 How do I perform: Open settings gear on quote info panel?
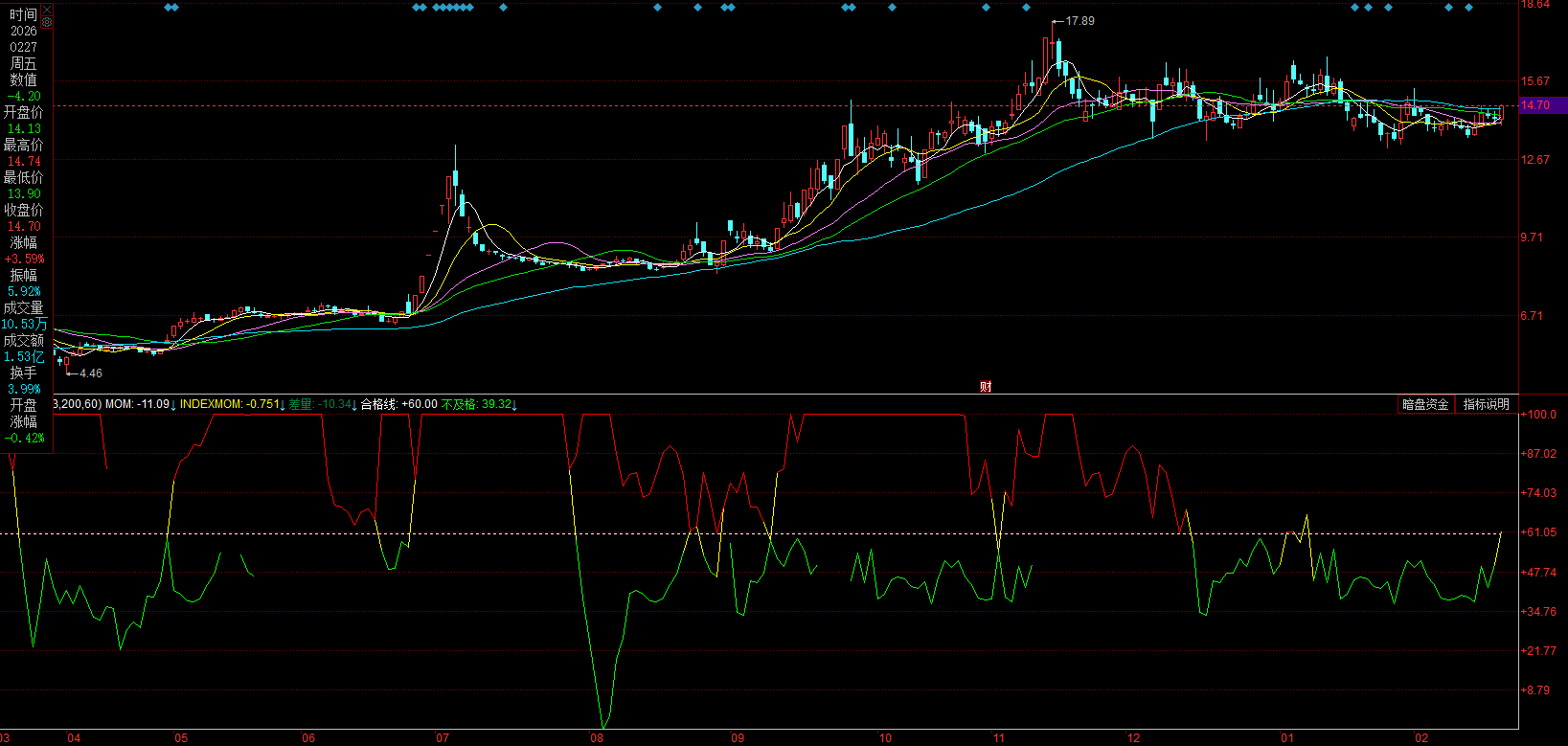click(x=47, y=22)
